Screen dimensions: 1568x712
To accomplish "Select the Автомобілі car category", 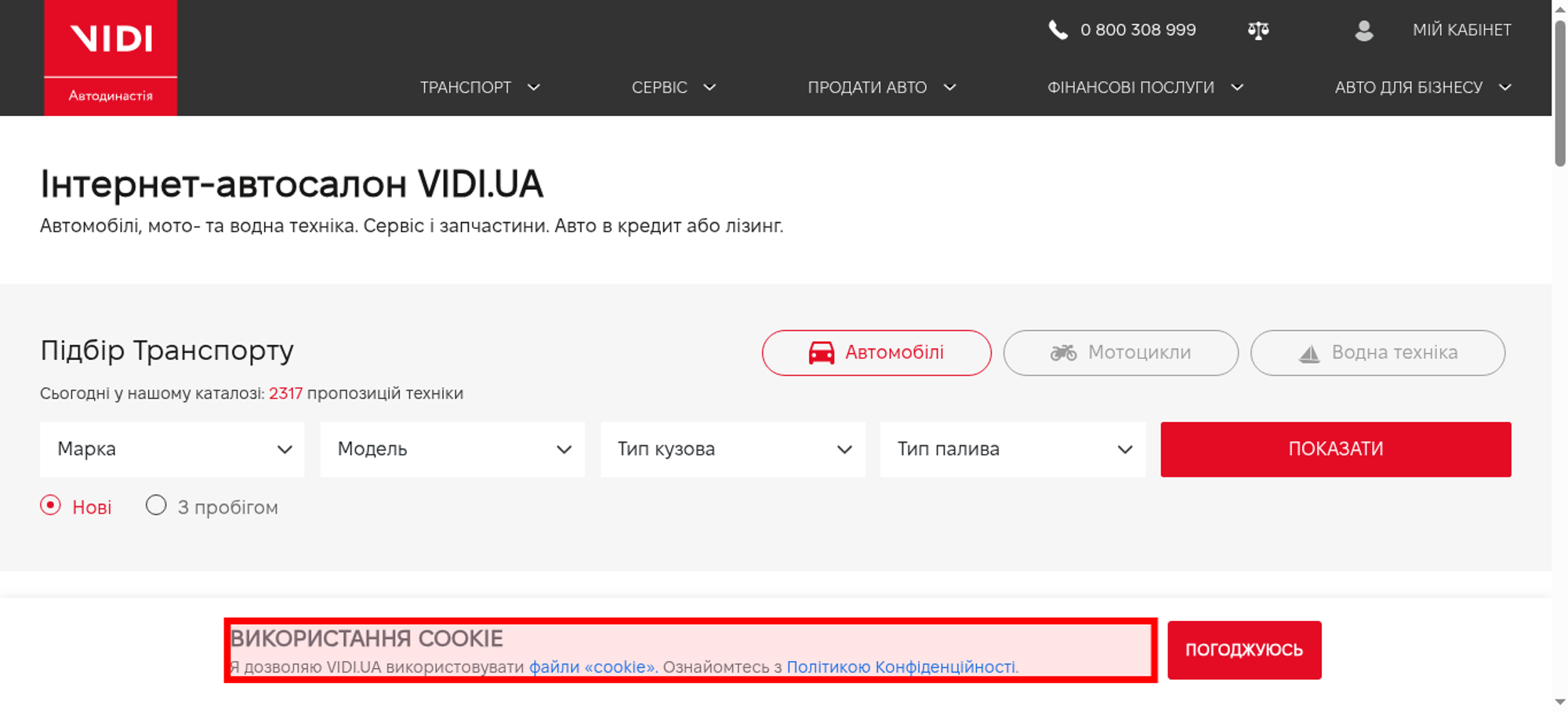I will pyautogui.click(x=876, y=353).
